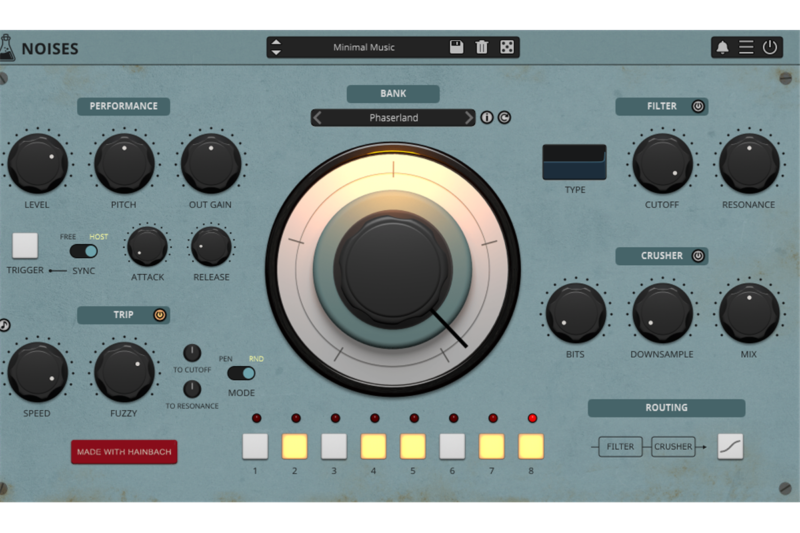Image resolution: width=800 pixels, height=533 pixels.
Task: Click the Made with Hainbach button
Action: [124, 452]
